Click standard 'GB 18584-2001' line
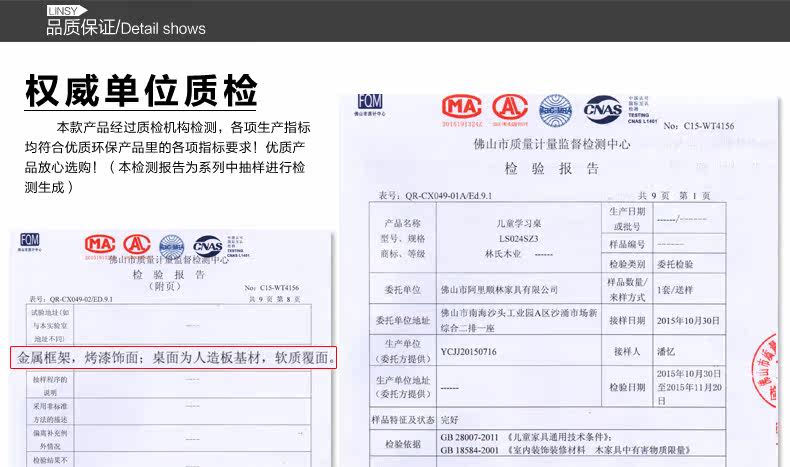Viewport: 790px width, 467px height. 565,450
